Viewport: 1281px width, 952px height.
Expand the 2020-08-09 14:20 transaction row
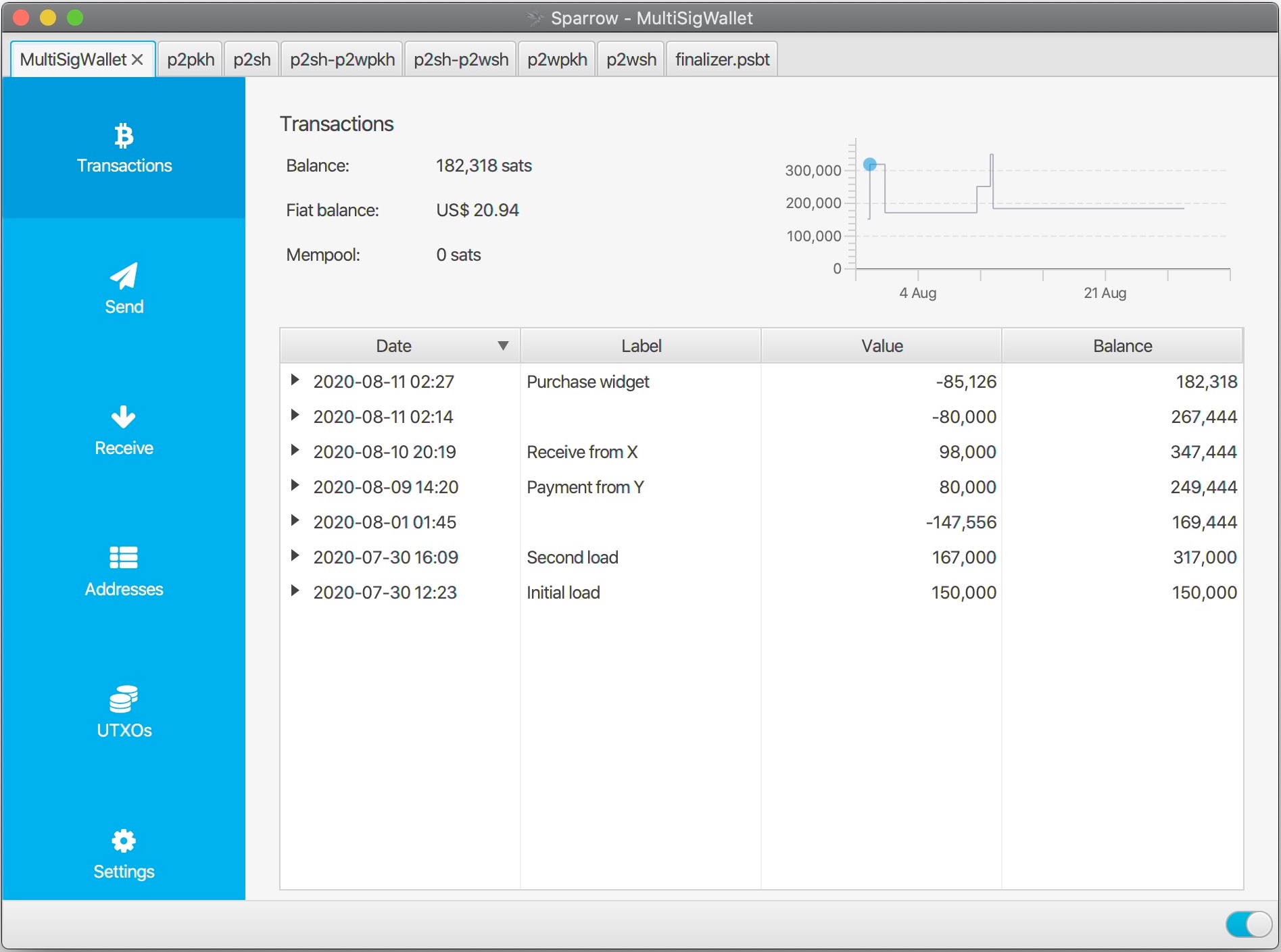[295, 486]
